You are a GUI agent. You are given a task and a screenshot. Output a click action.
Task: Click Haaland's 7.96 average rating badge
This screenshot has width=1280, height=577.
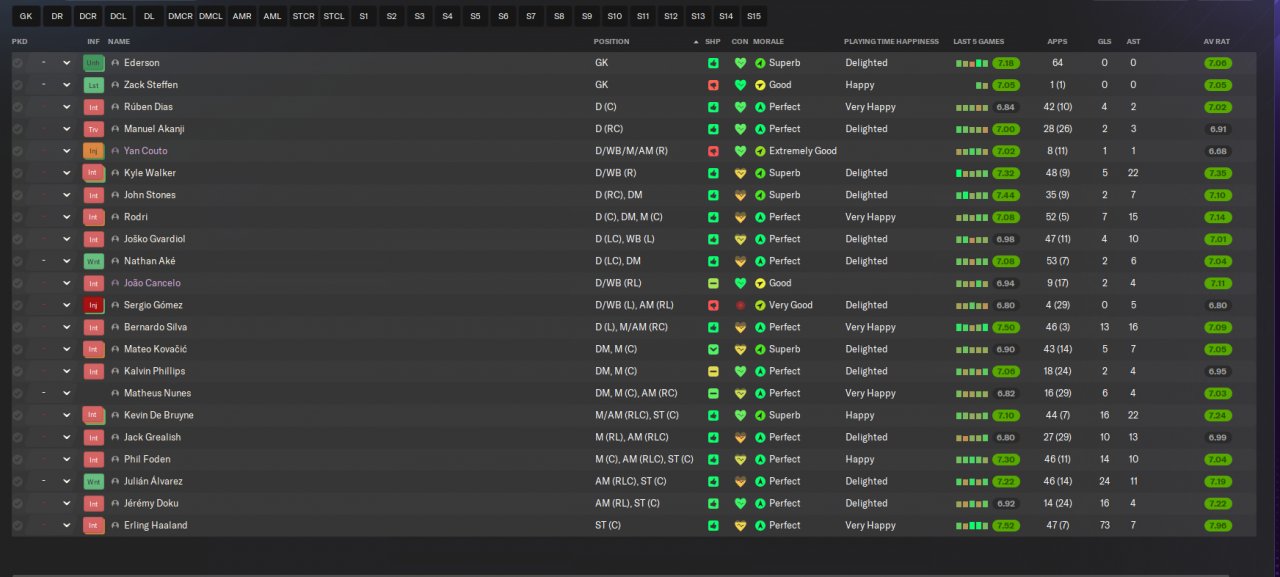(x=1218, y=525)
